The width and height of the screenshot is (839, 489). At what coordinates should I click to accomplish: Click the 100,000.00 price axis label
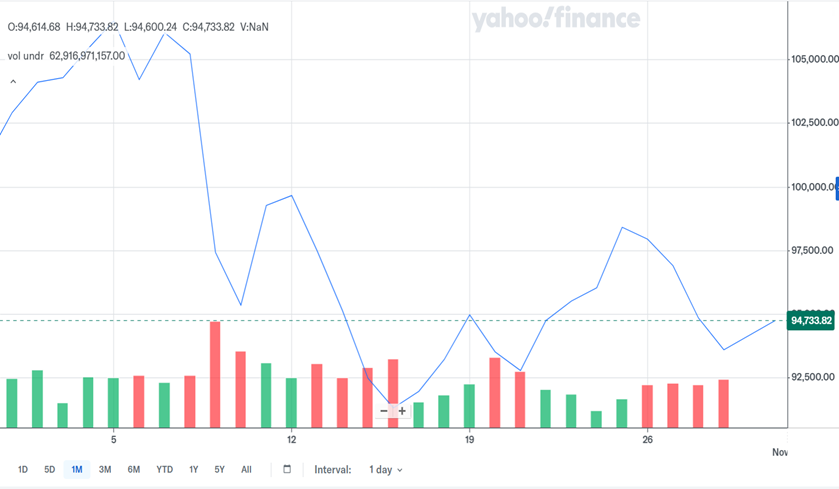pyautogui.click(x=812, y=187)
